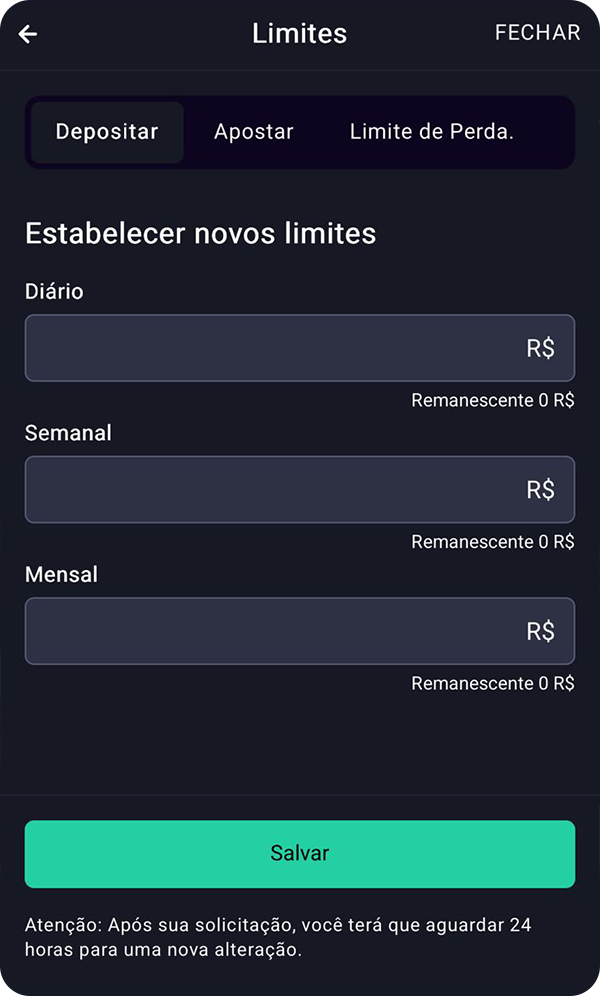Image resolution: width=600 pixels, height=996 pixels.
Task: Click Remanescente text below Diário field
Action: click(492, 401)
